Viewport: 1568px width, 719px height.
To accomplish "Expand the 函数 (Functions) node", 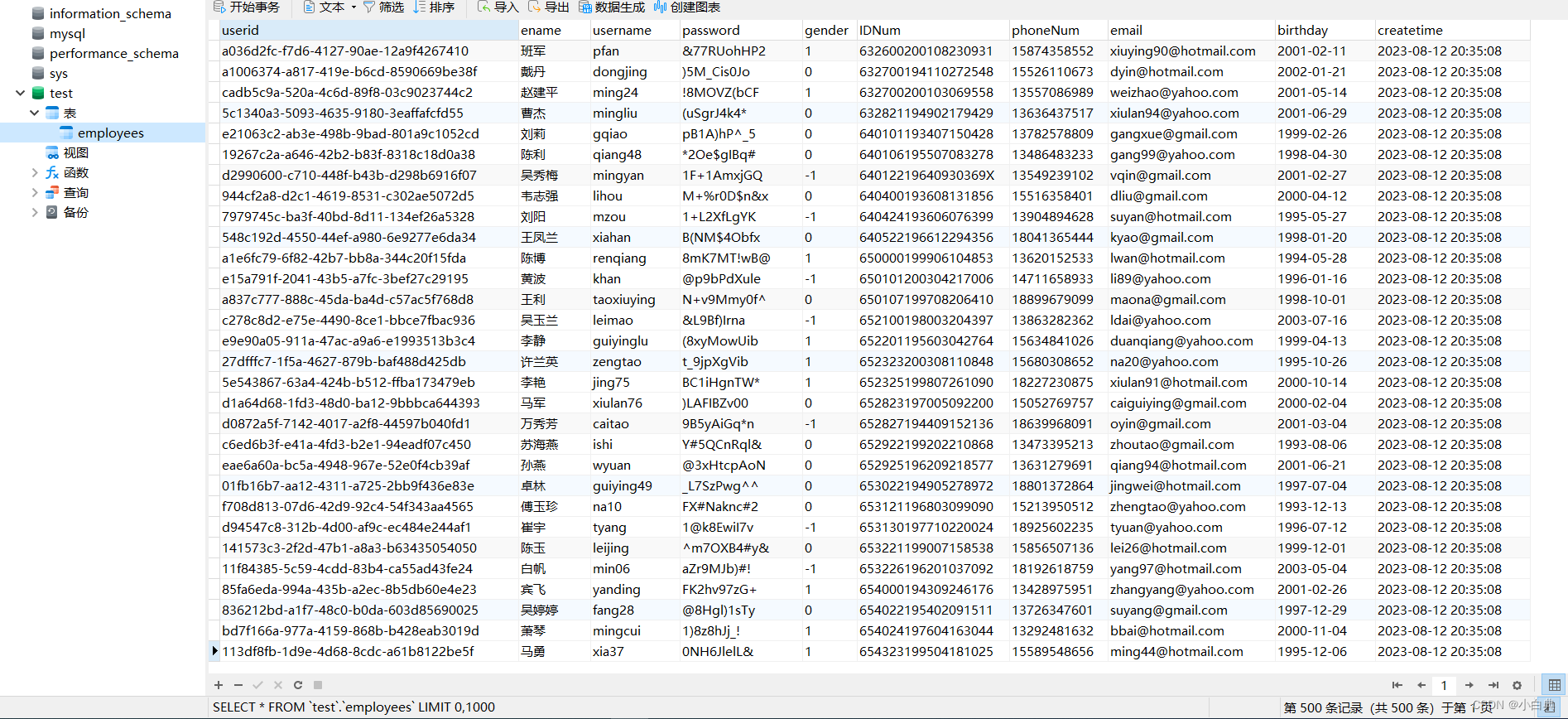I will 34,172.
